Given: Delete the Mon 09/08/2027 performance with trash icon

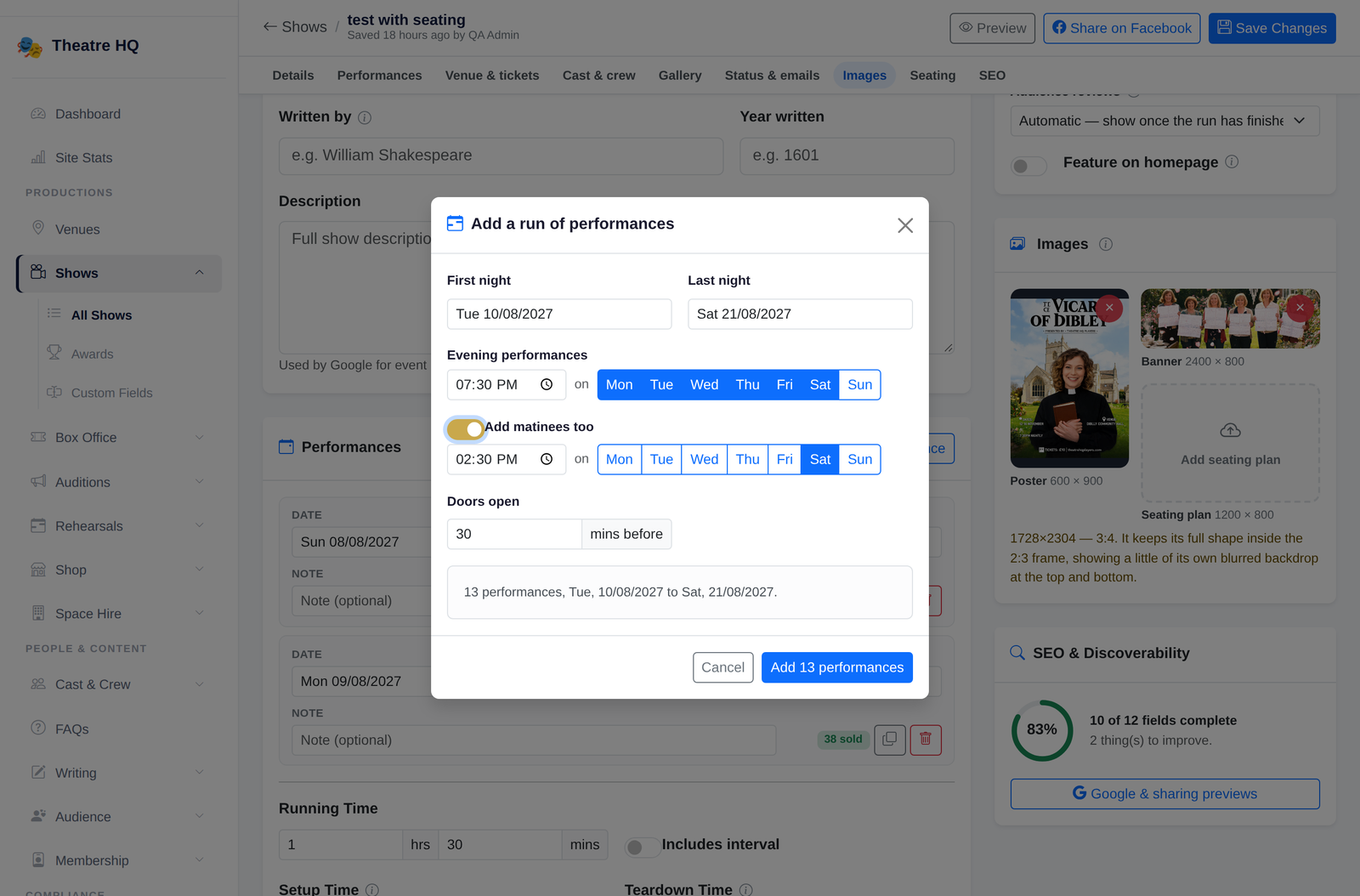Looking at the screenshot, I should click(926, 740).
